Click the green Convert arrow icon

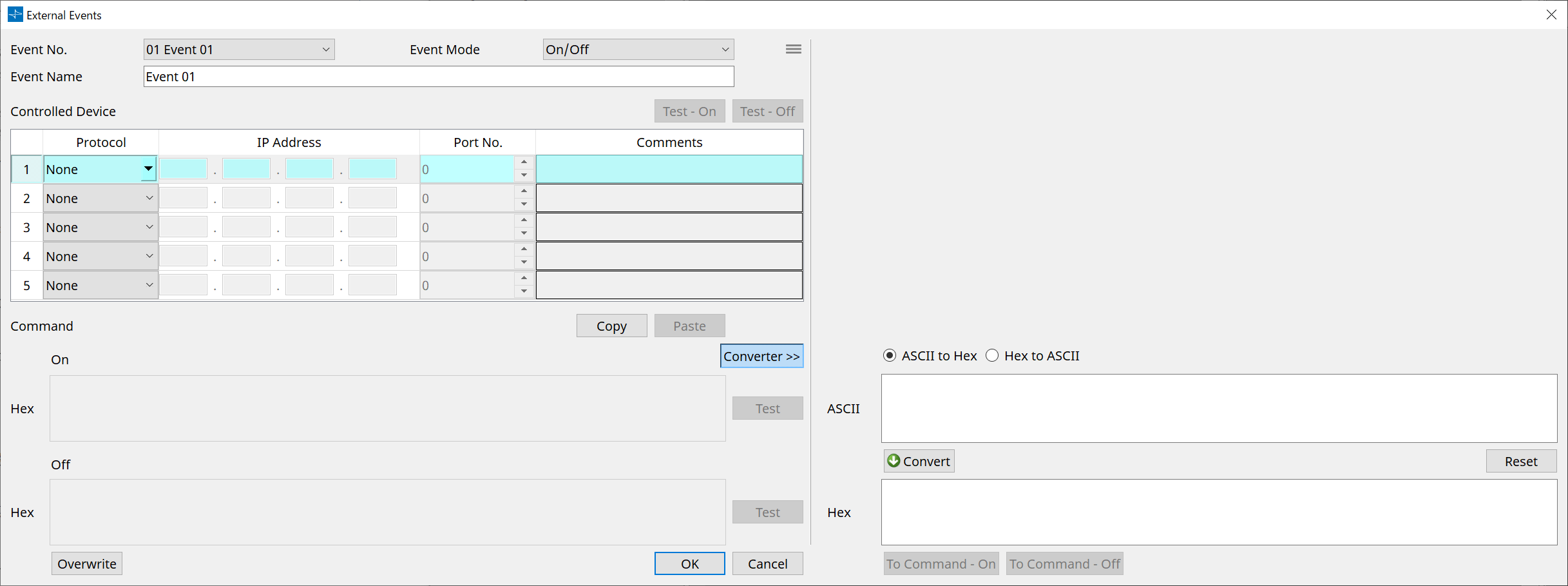(x=894, y=461)
